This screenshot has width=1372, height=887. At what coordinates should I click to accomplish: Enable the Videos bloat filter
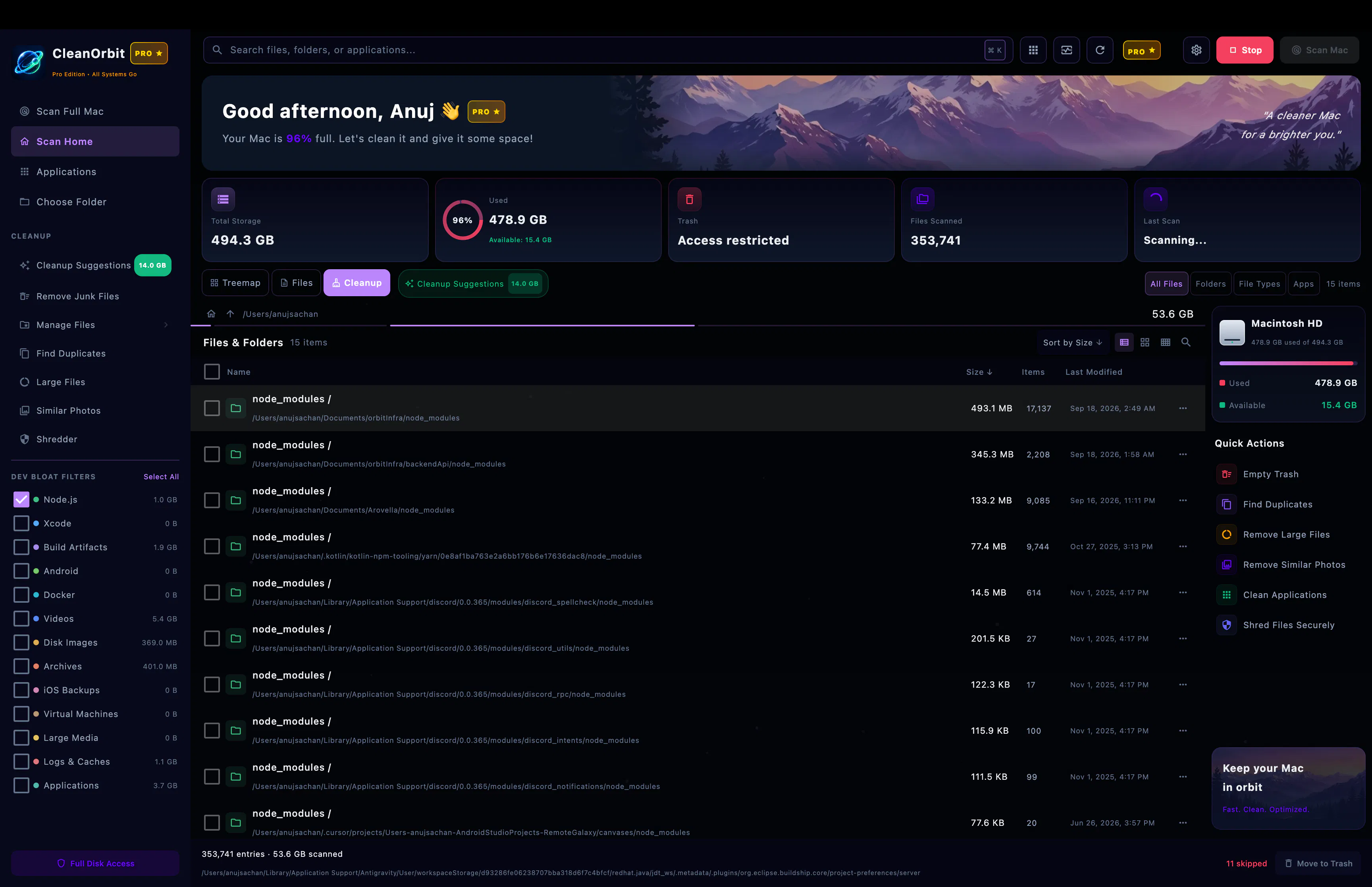coord(21,619)
